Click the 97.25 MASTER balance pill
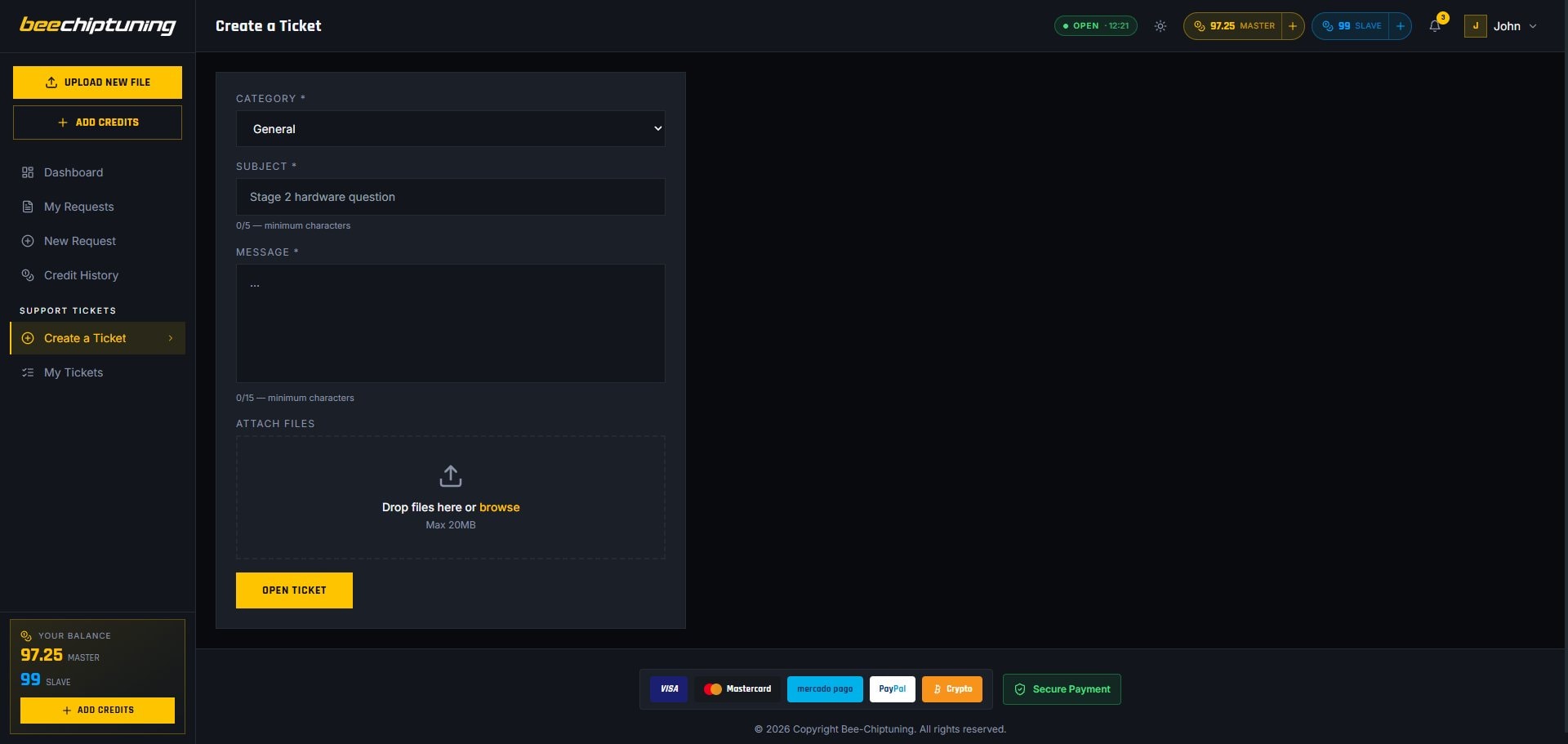Viewport: 1568px width, 744px height. (x=1233, y=26)
